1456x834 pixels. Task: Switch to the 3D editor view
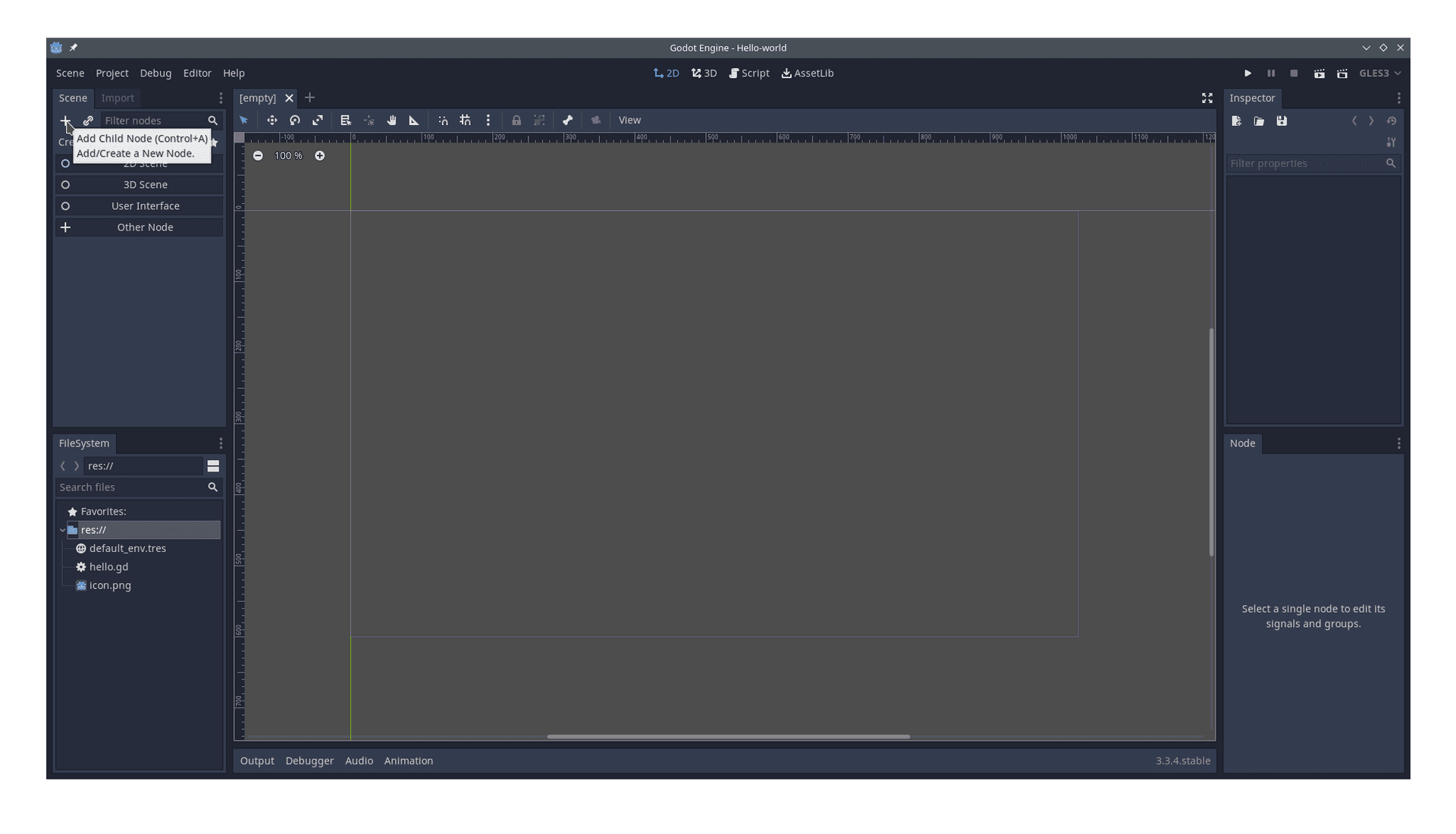(705, 73)
